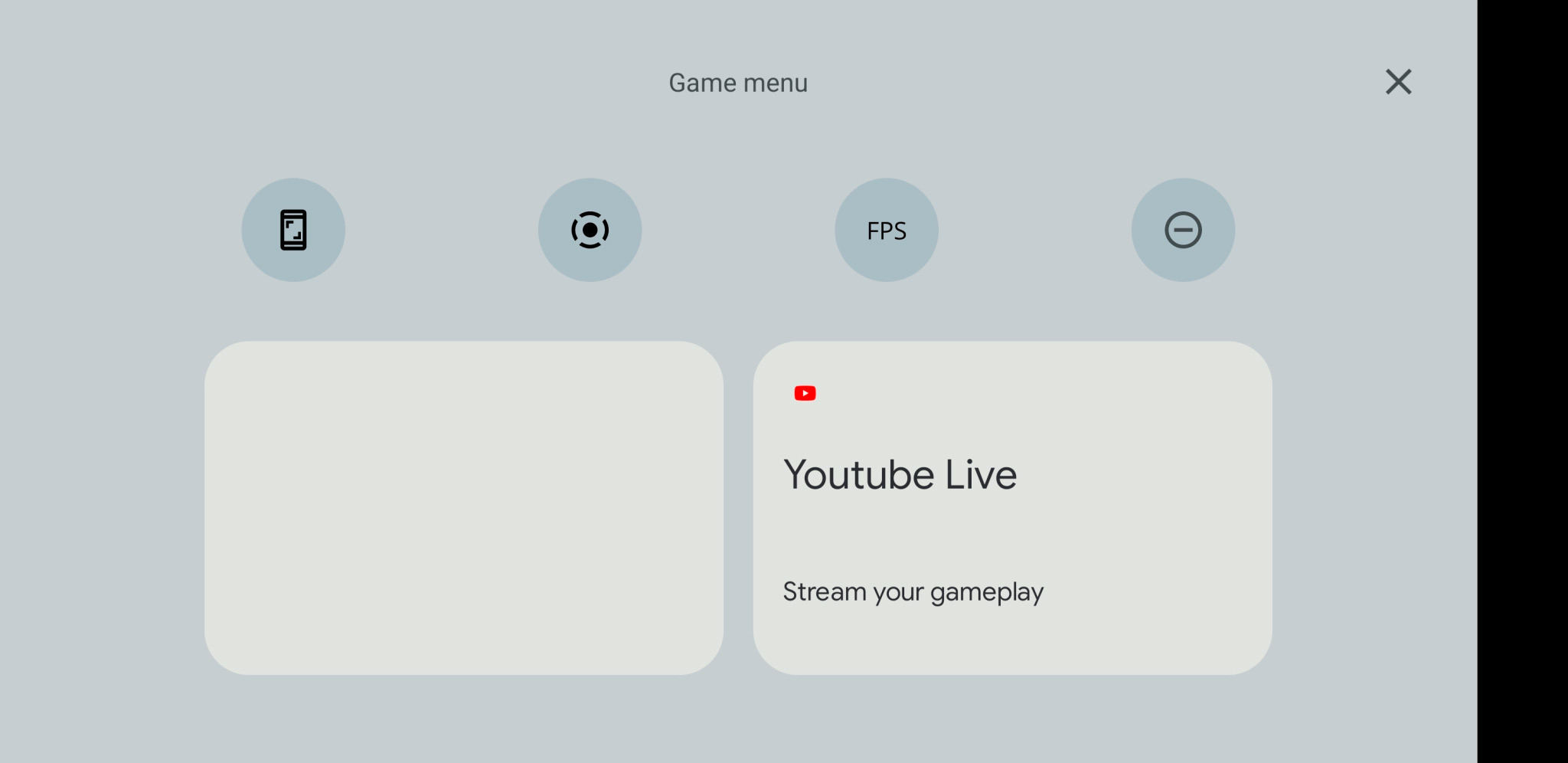This screenshot has width=1568, height=763.
Task: Click the 'Game menu' title
Action: [x=738, y=83]
